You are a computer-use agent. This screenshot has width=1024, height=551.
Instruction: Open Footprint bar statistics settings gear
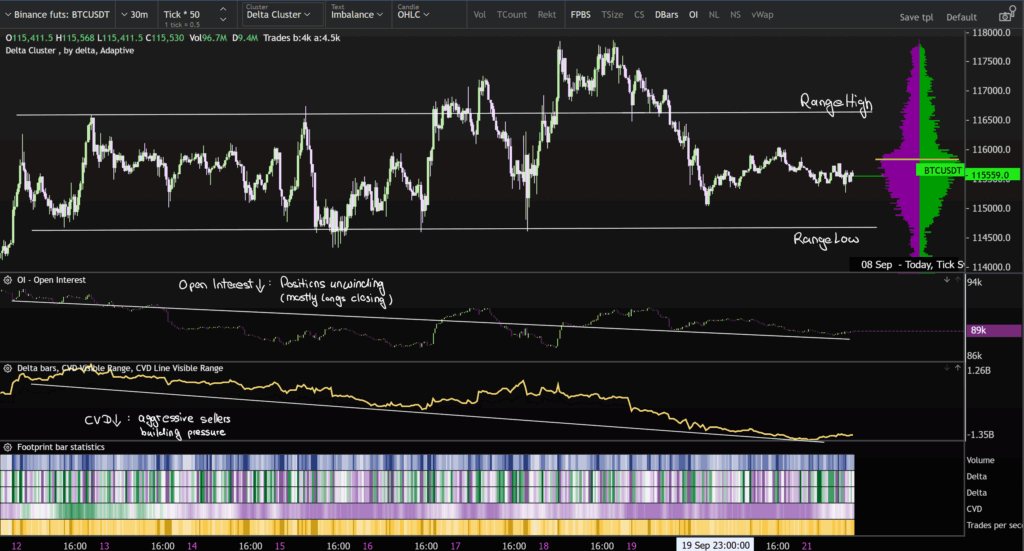pos(9,446)
